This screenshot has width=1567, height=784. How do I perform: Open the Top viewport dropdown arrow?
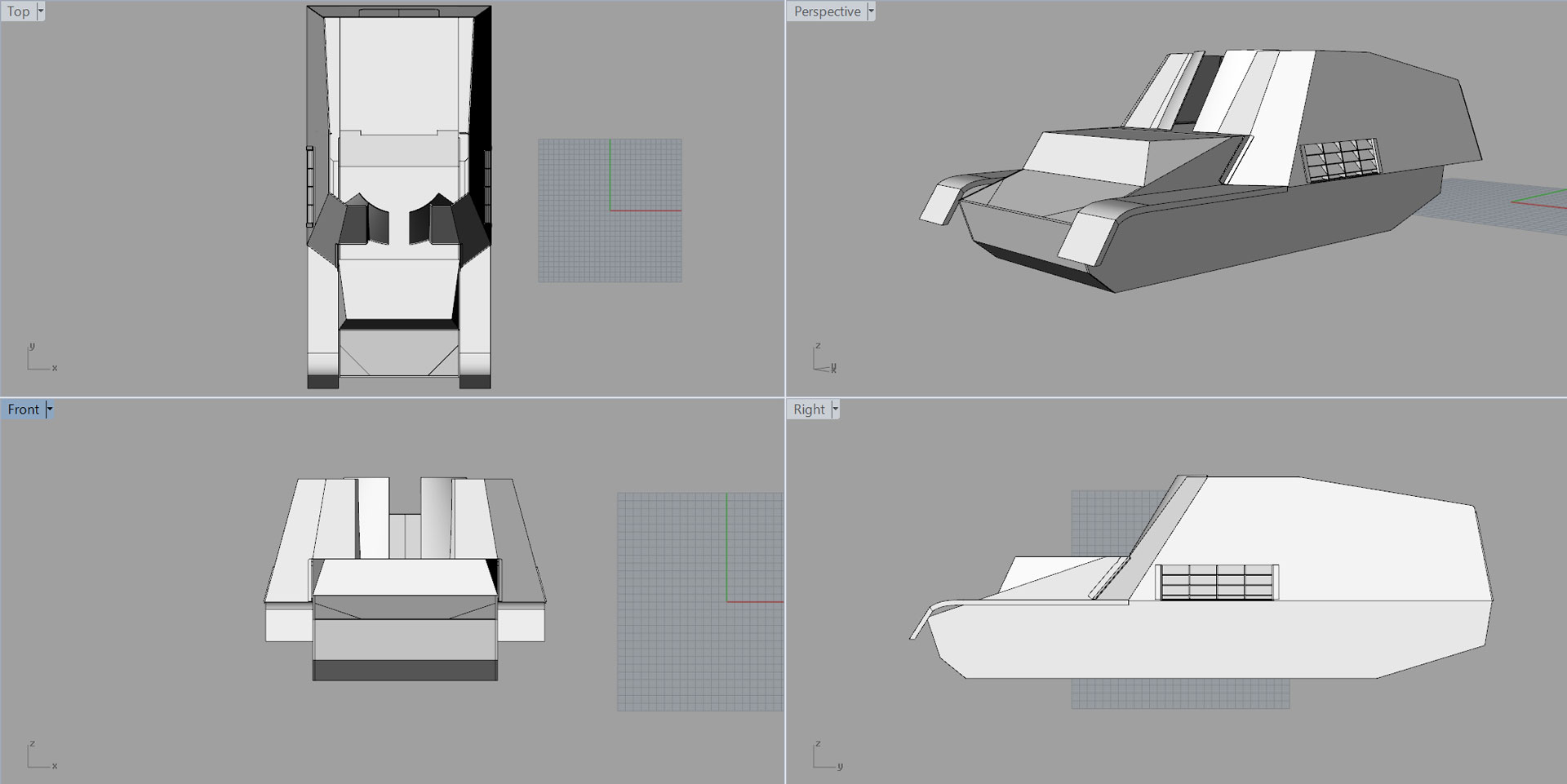tap(41, 11)
